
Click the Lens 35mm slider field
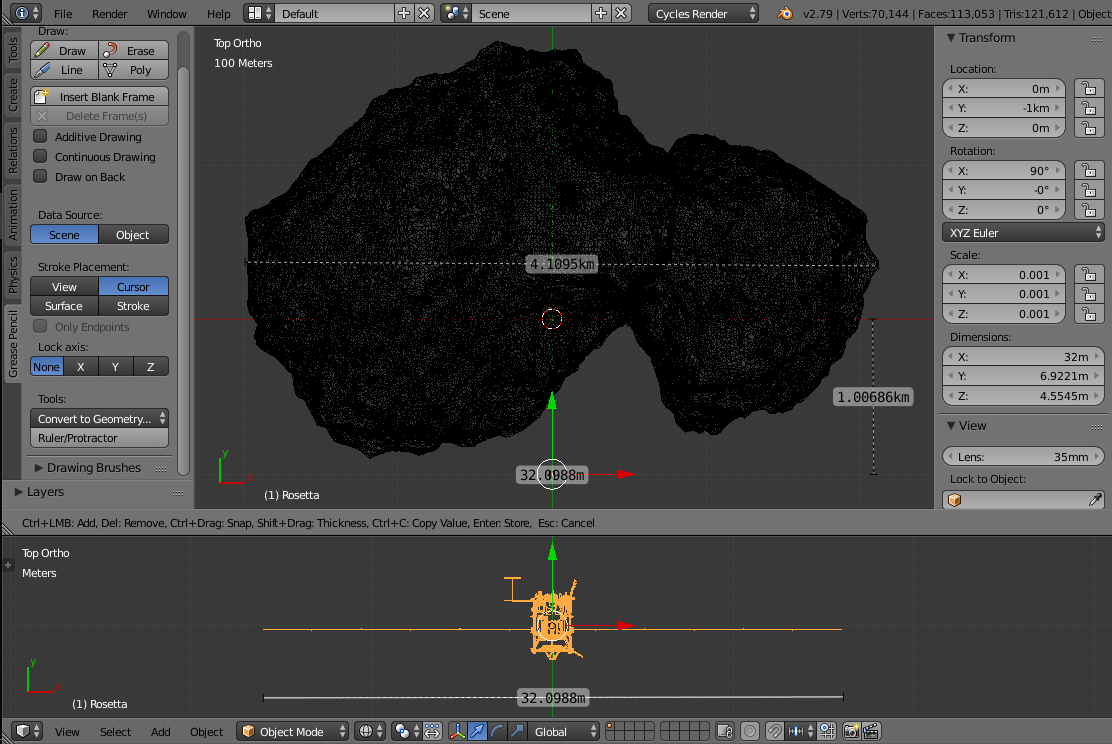1023,457
